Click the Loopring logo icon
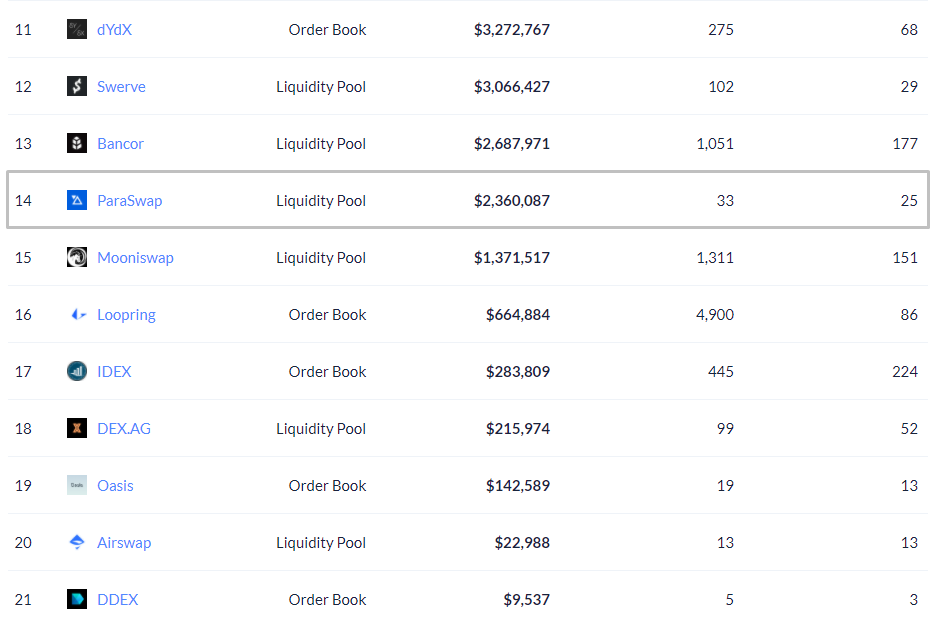This screenshot has width=947, height=625. pos(77,315)
